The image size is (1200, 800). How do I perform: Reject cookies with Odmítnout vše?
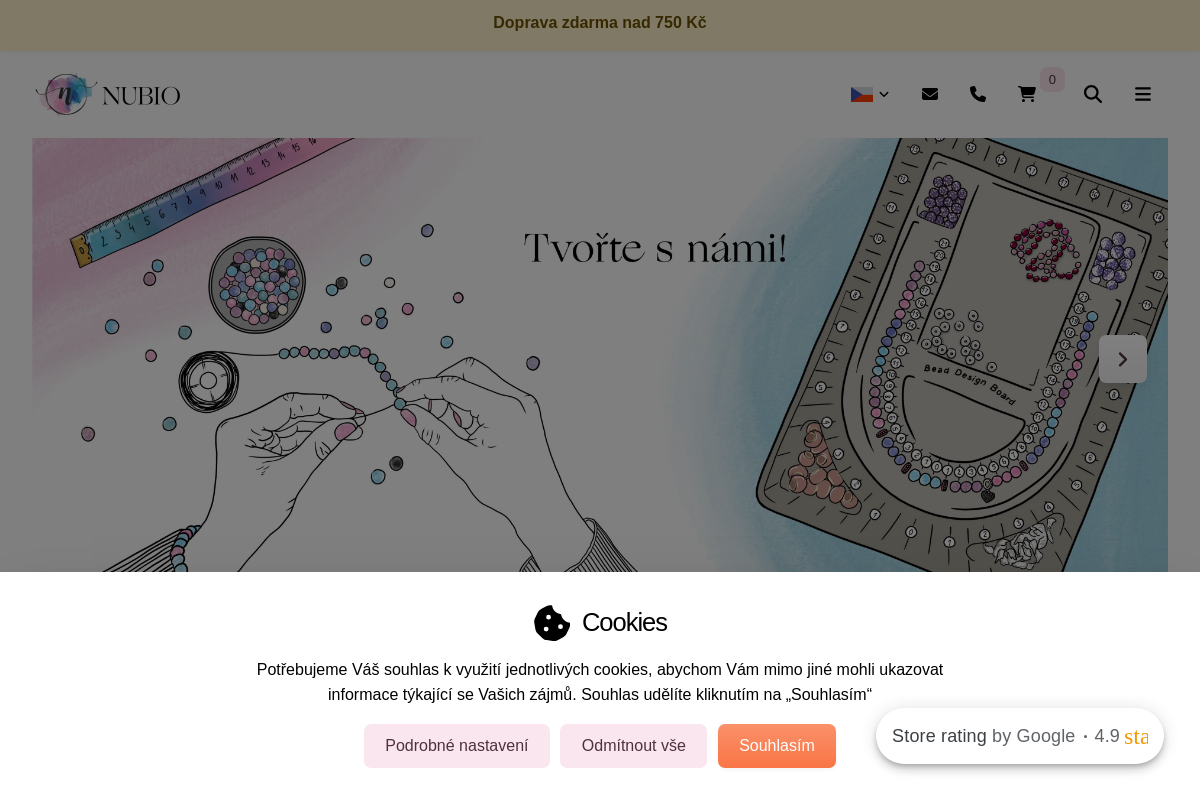[x=634, y=746]
